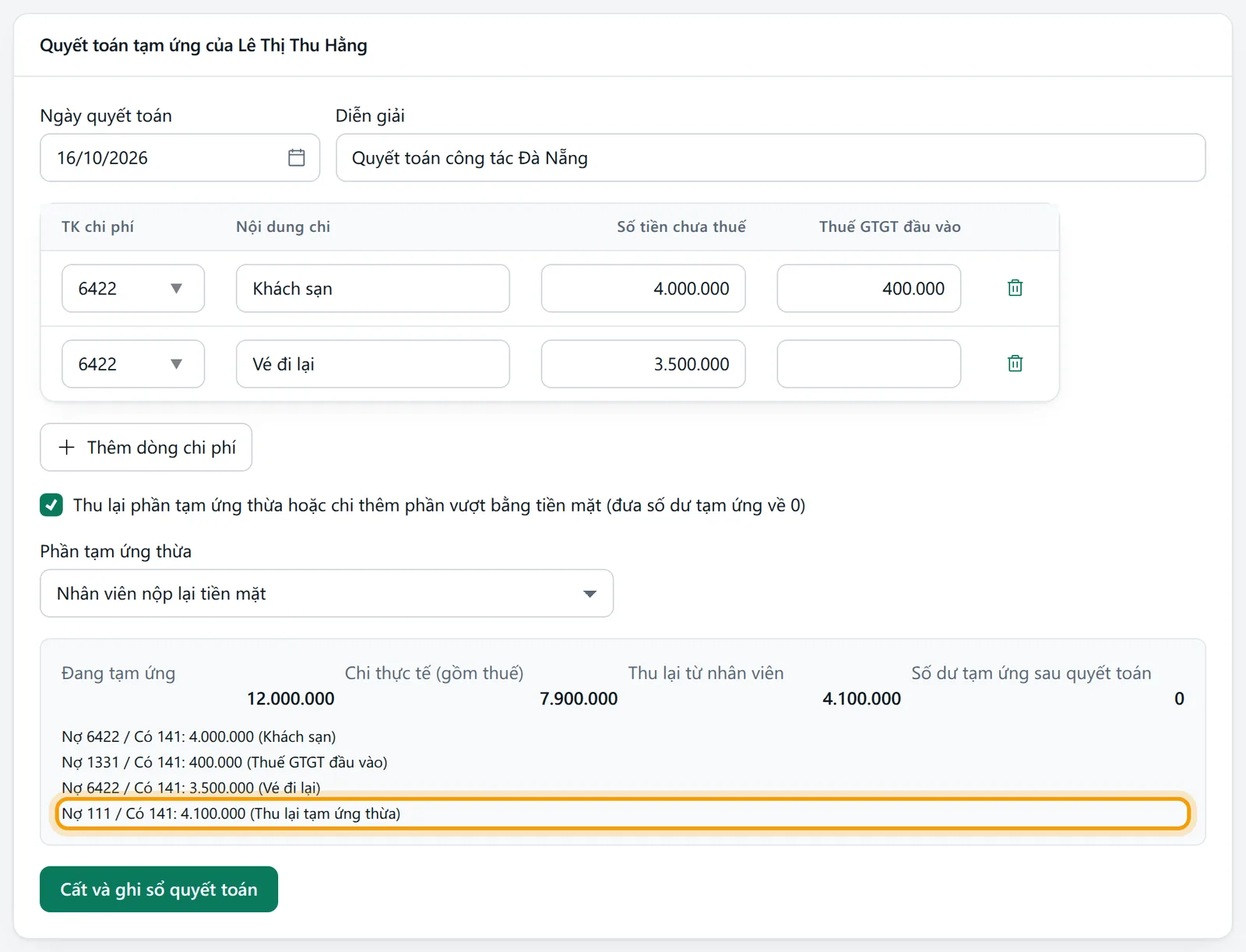Click the 'Nợ 1331 / Có 141: 400.000' entry line
The height and width of the screenshot is (952, 1246).
225,763
